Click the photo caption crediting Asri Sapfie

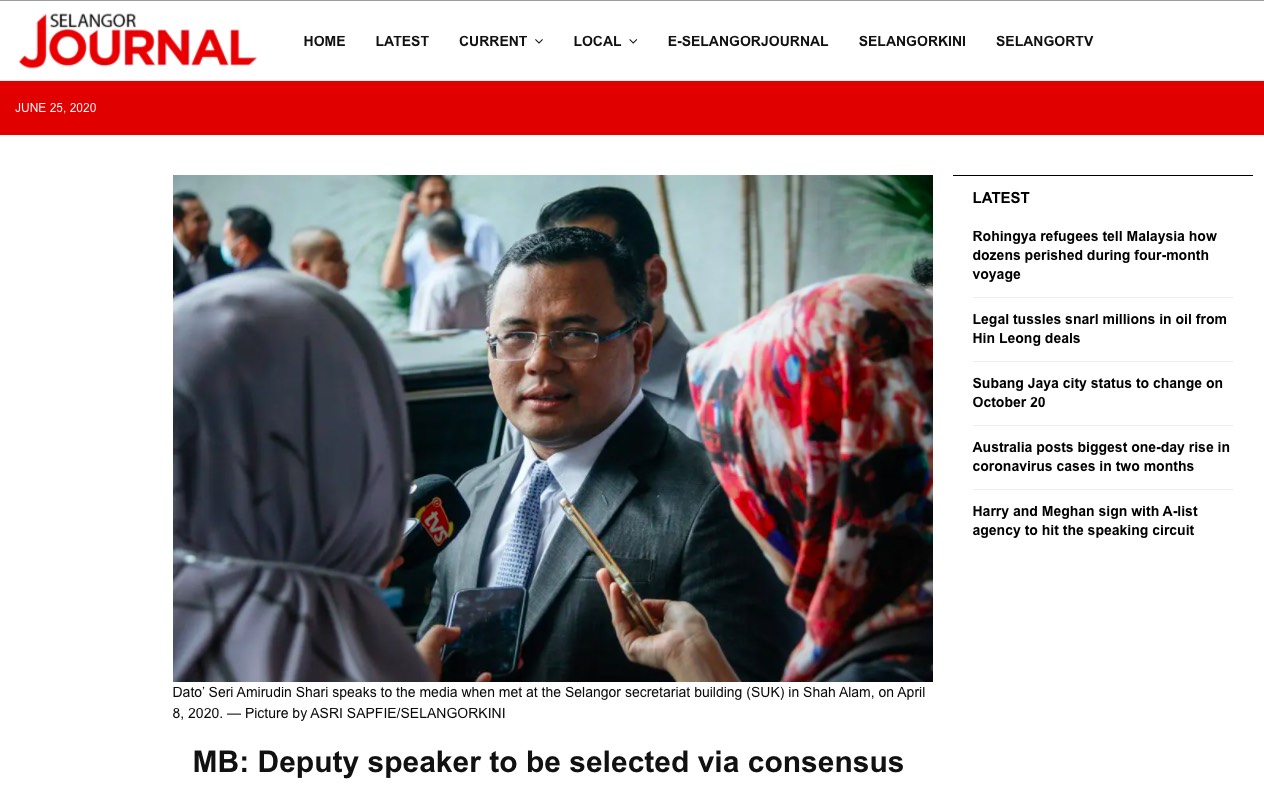(549, 703)
